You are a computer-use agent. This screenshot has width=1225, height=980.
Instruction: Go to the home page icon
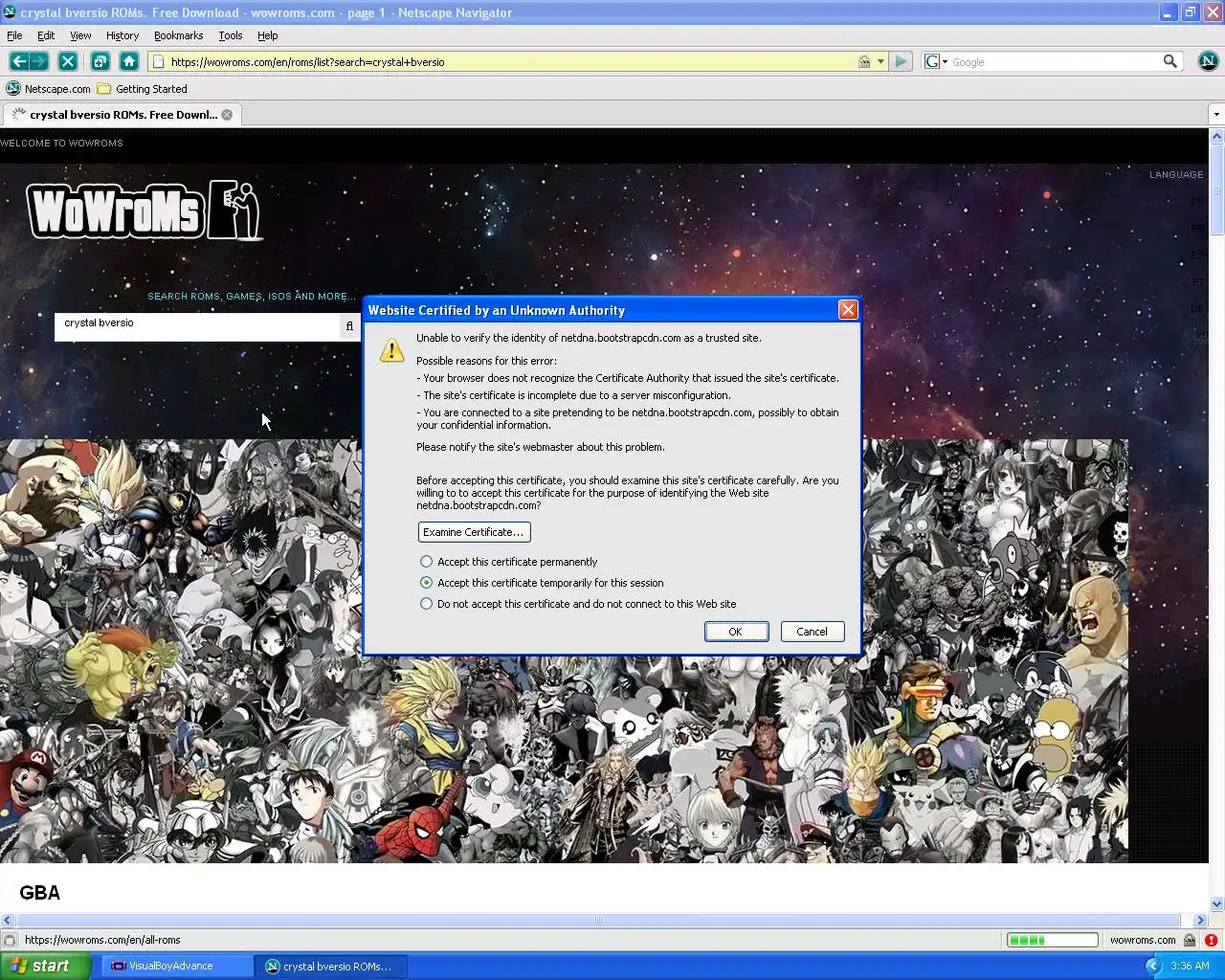tap(129, 61)
